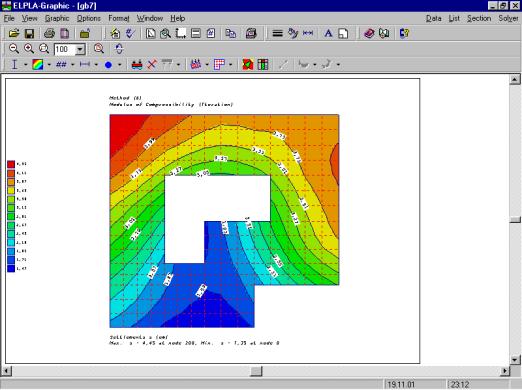This screenshot has height=390, width=522.
Task: Click the Section command
Action: pos(479,18)
